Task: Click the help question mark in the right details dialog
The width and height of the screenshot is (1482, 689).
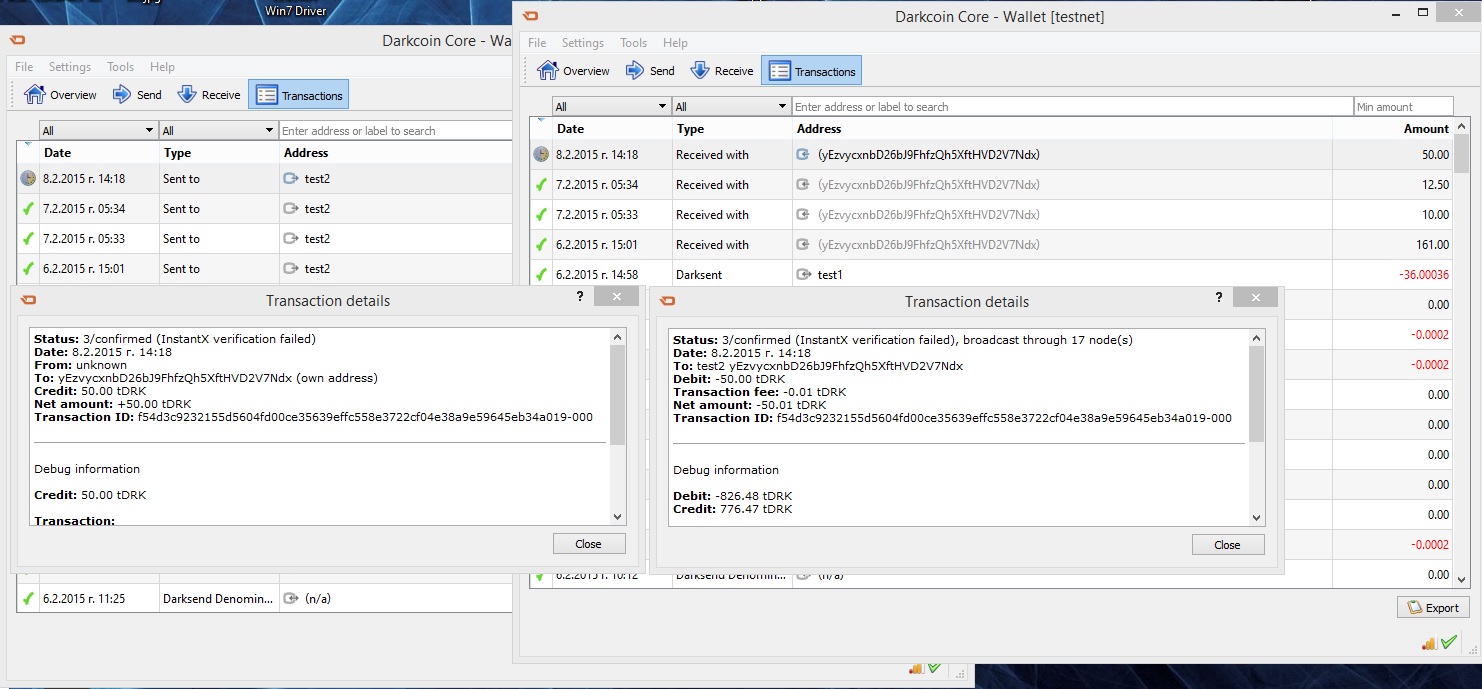Action: [1218, 298]
